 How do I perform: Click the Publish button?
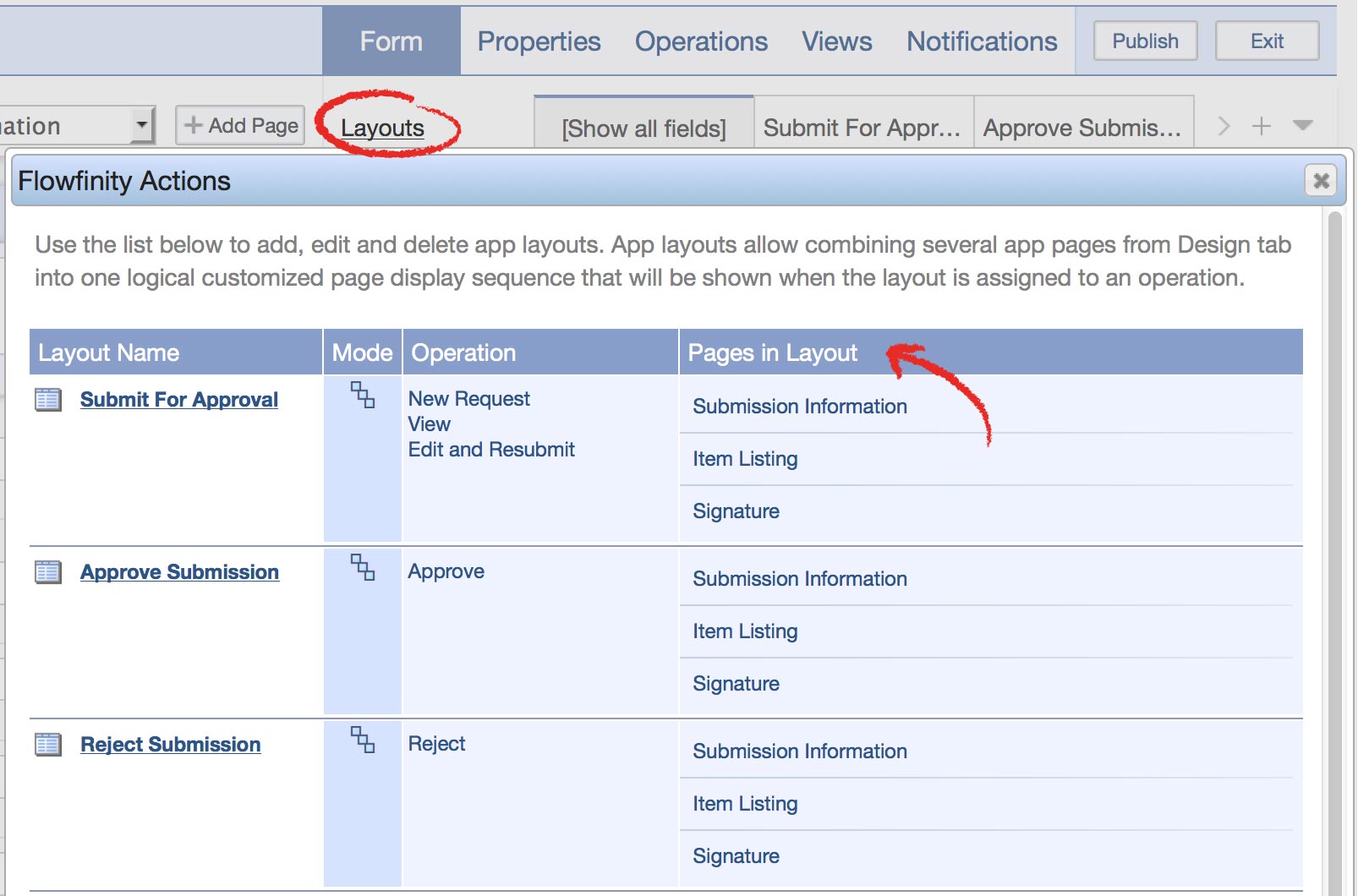1145,41
